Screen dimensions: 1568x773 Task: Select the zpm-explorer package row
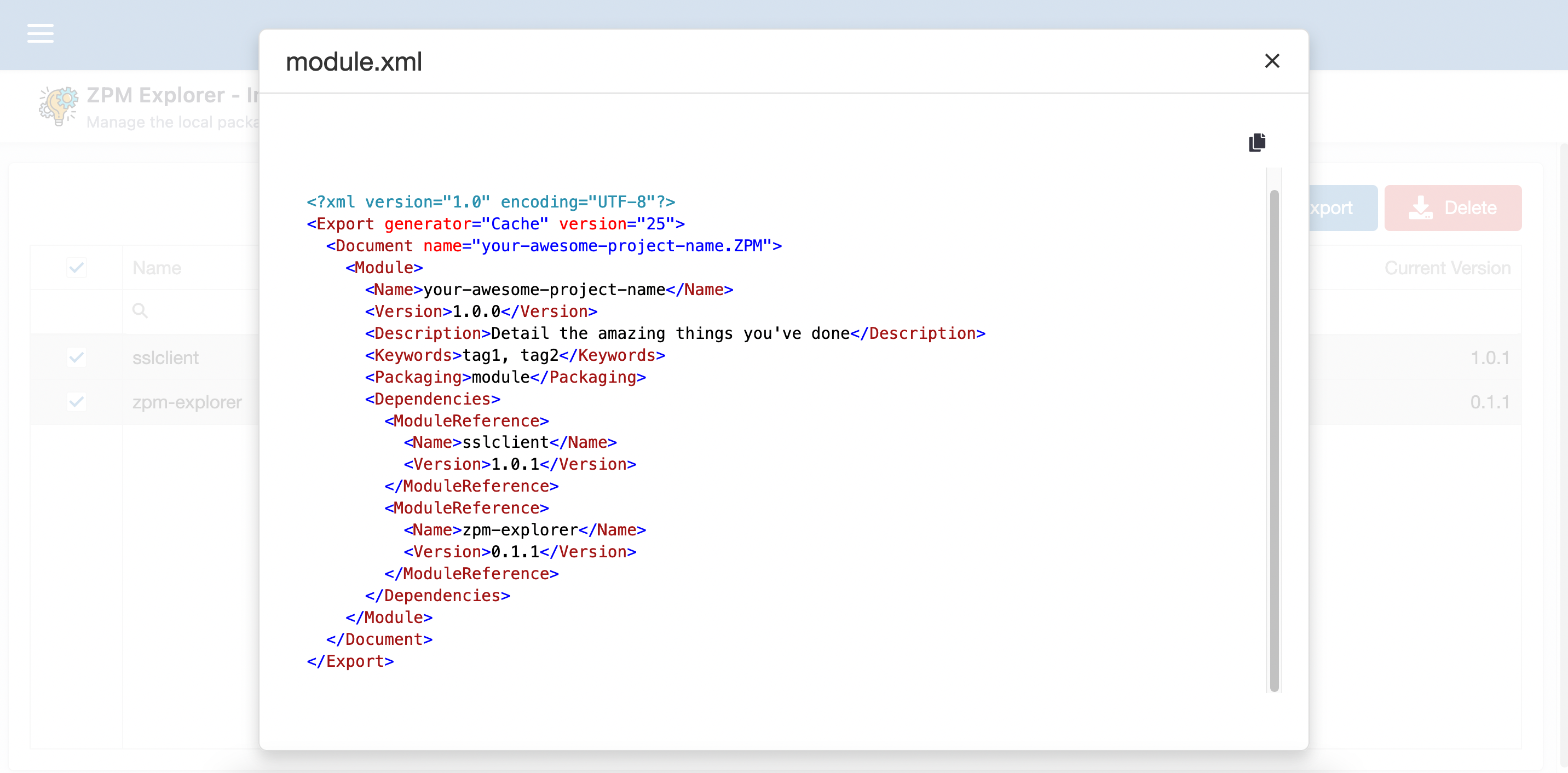click(x=187, y=402)
